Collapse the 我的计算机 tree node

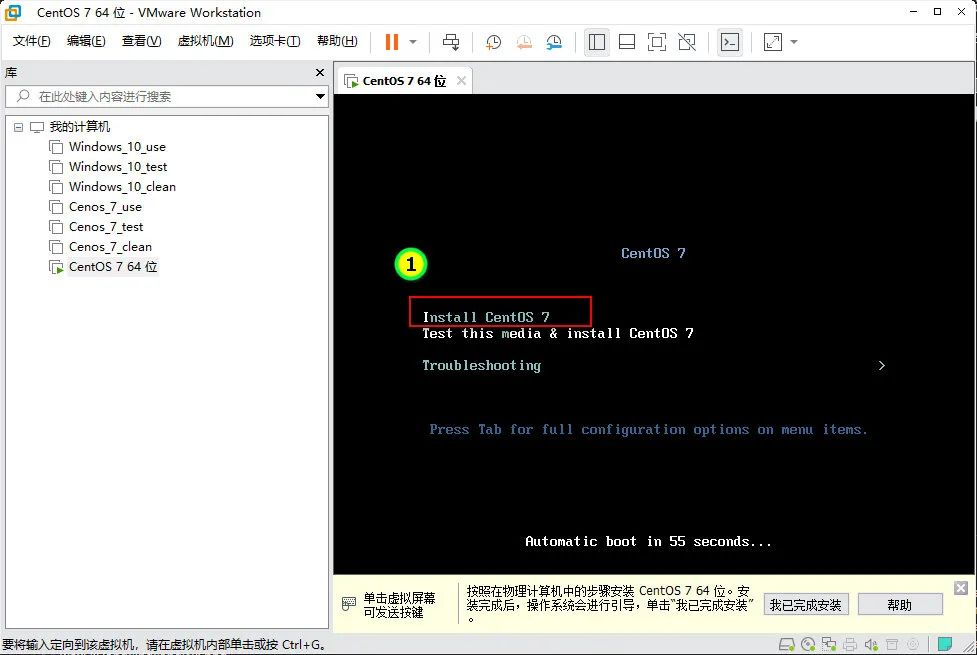point(19,127)
